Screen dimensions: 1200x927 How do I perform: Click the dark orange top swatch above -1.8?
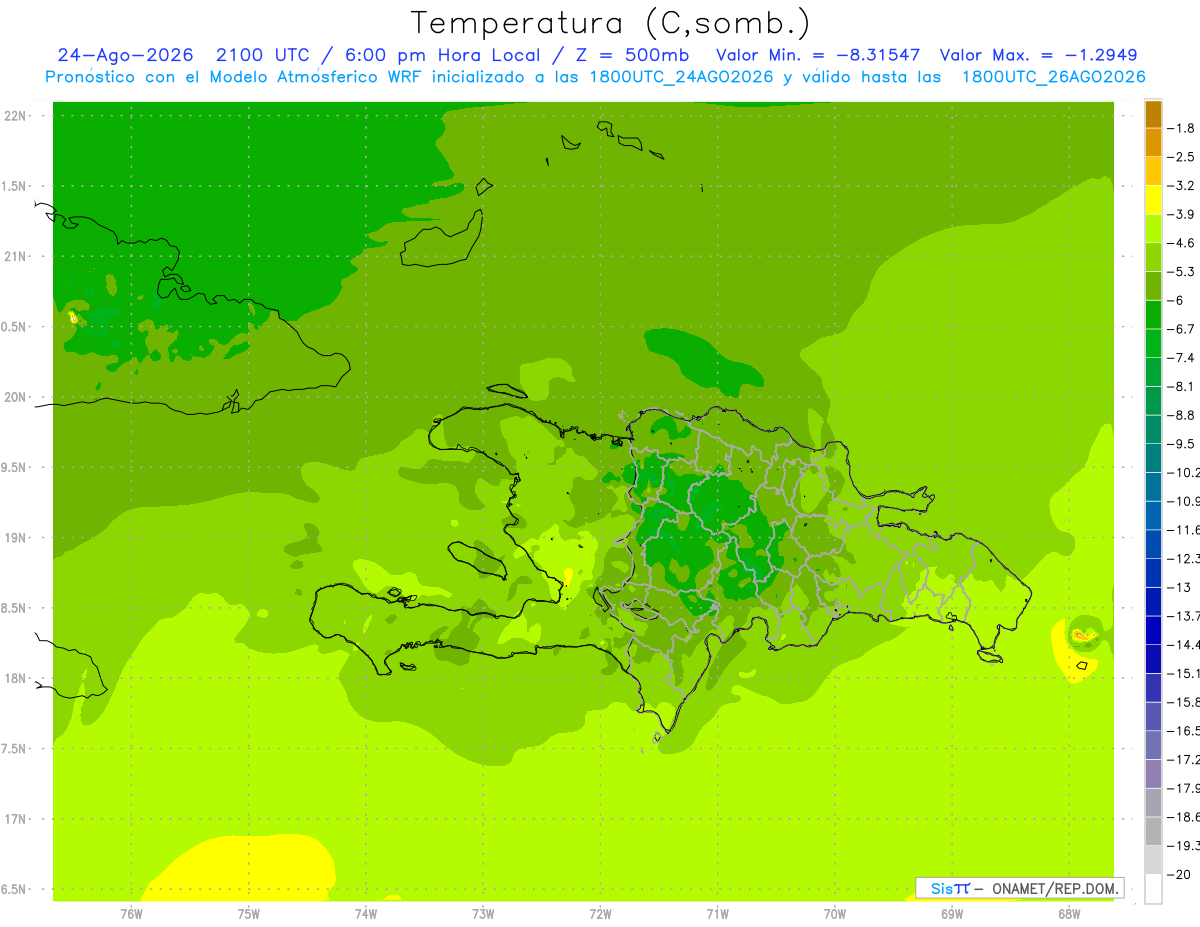tap(1153, 114)
